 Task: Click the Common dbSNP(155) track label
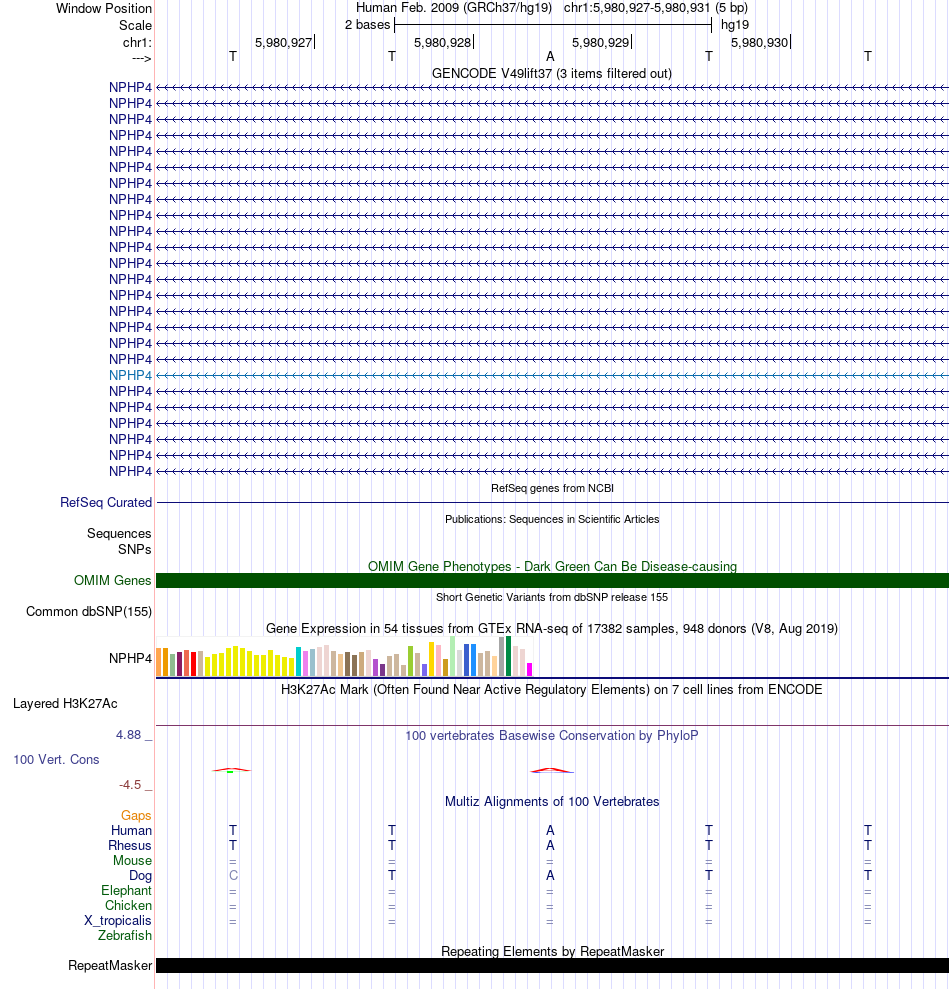point(89,612)
